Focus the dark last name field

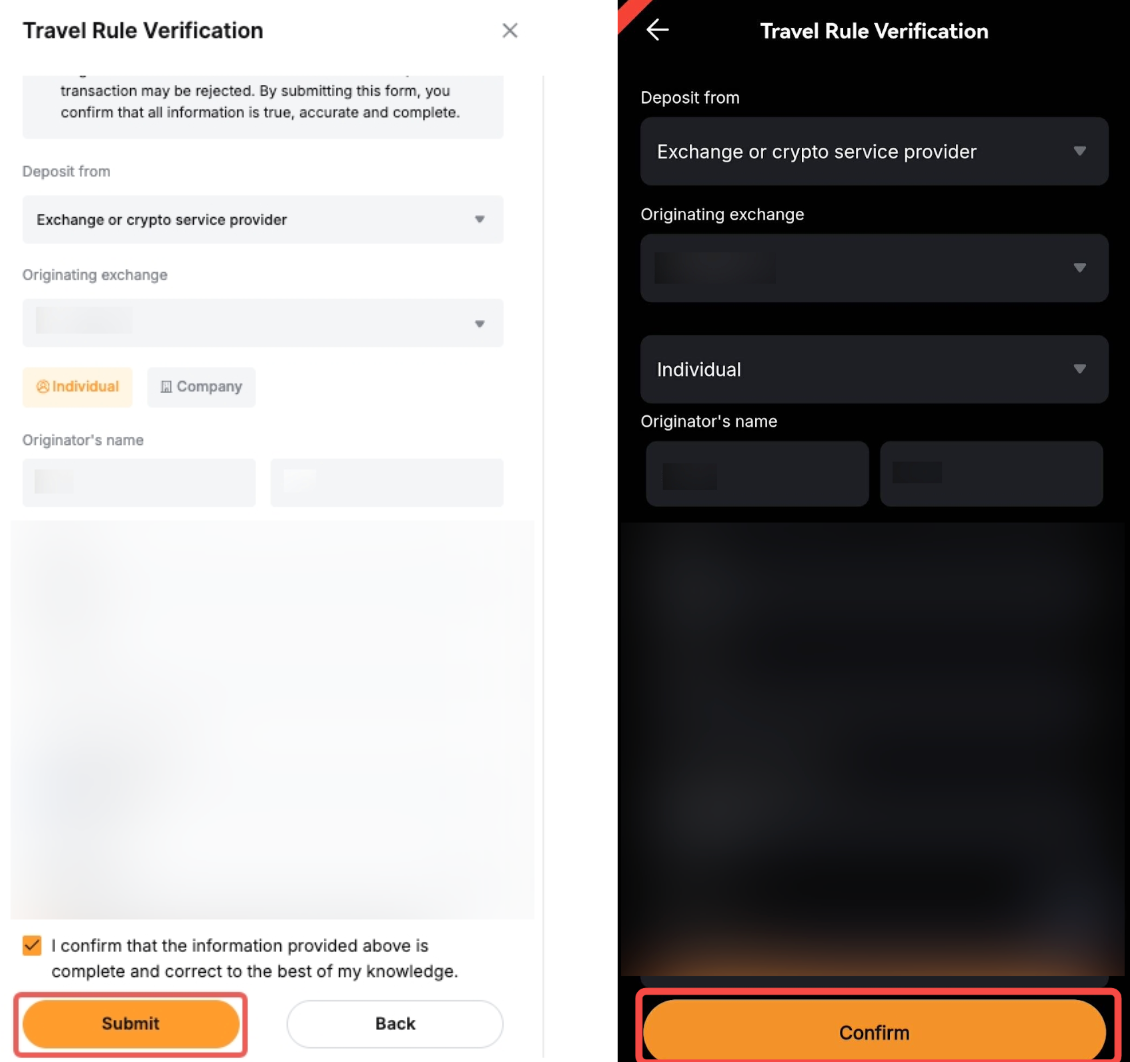(x=992, y=474)
